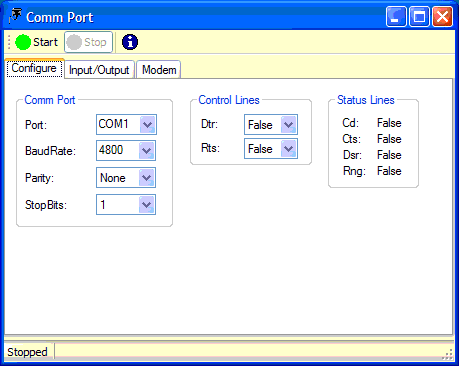Click the Port: label

36,125
